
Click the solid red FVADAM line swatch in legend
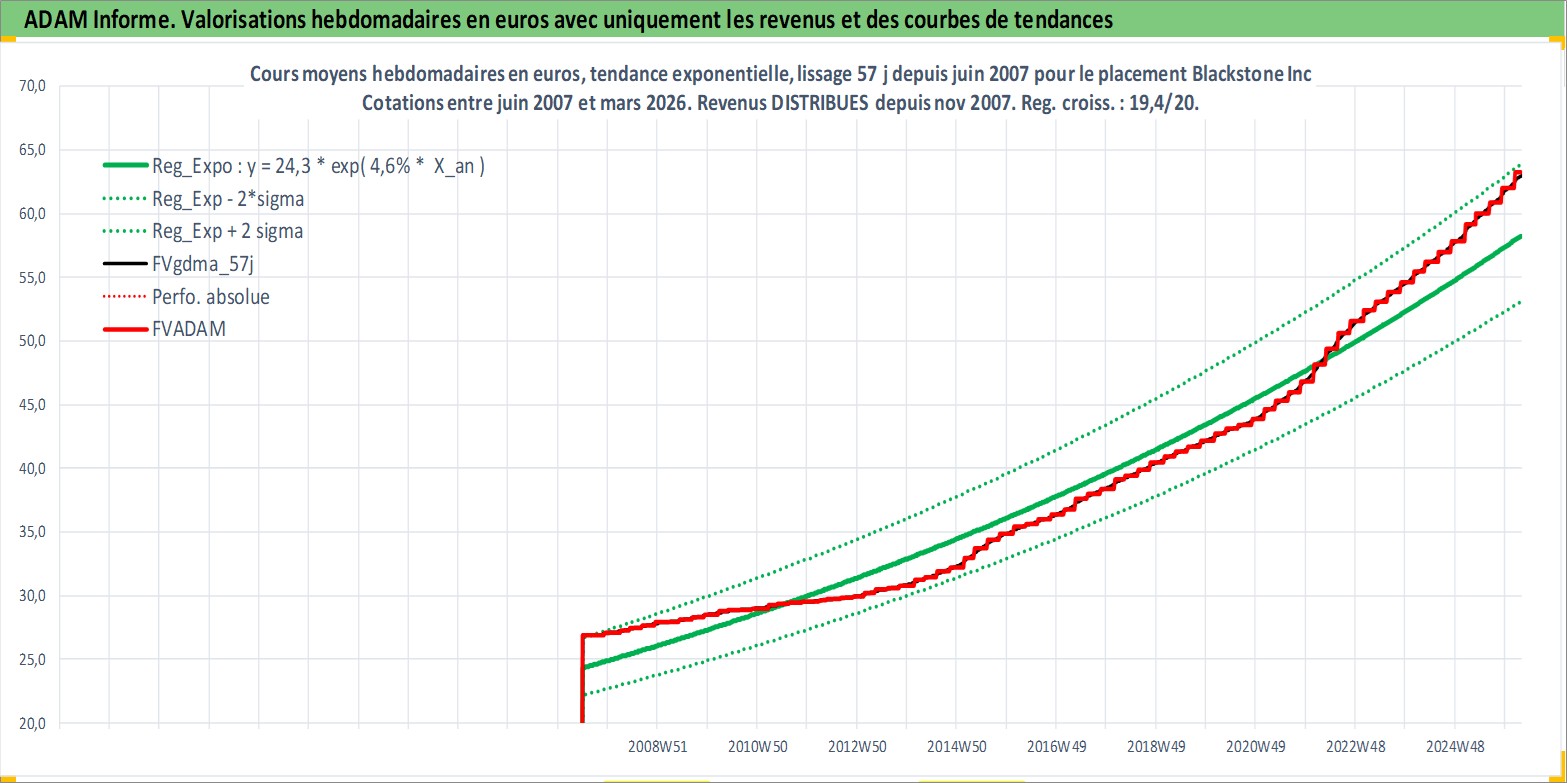124,330
